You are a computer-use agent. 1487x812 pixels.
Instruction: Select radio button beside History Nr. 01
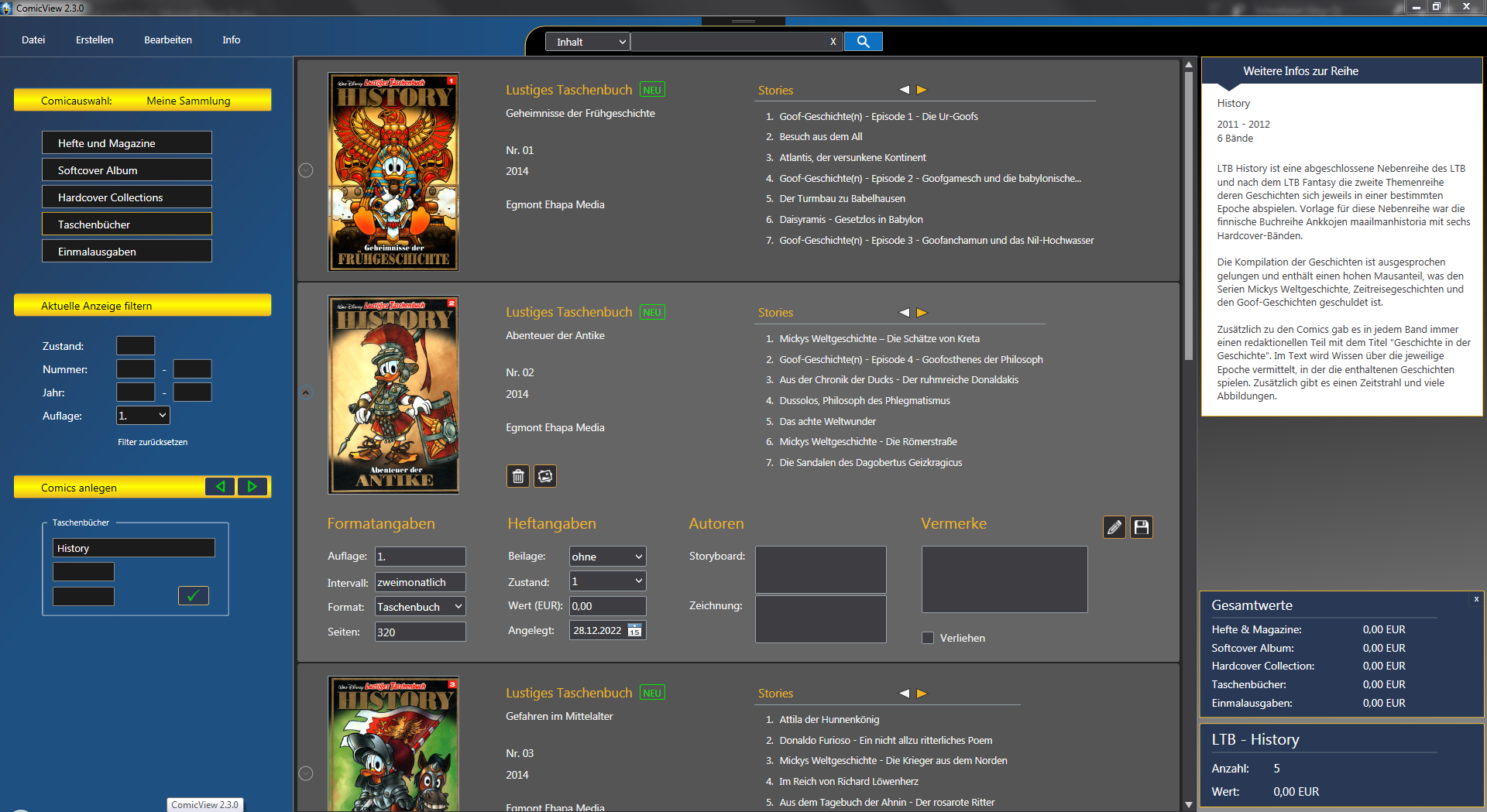tap(306, 170)
